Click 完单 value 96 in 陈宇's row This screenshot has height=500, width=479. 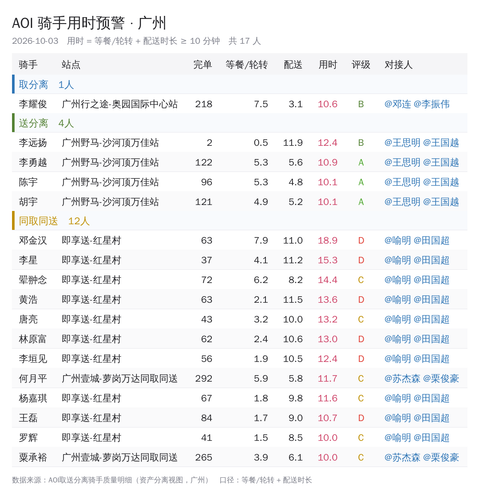click(206, 182)
